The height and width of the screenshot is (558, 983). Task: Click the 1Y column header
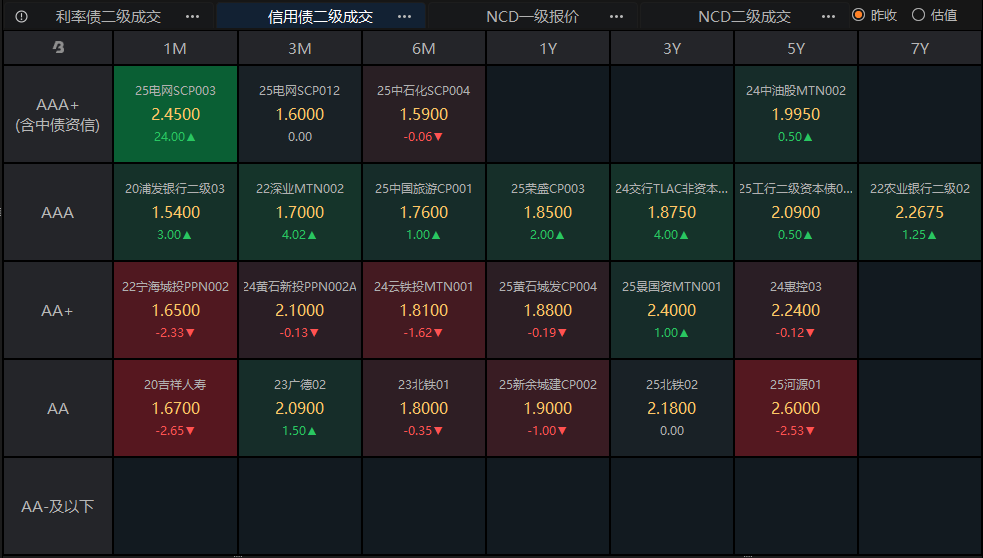[548, 48]
